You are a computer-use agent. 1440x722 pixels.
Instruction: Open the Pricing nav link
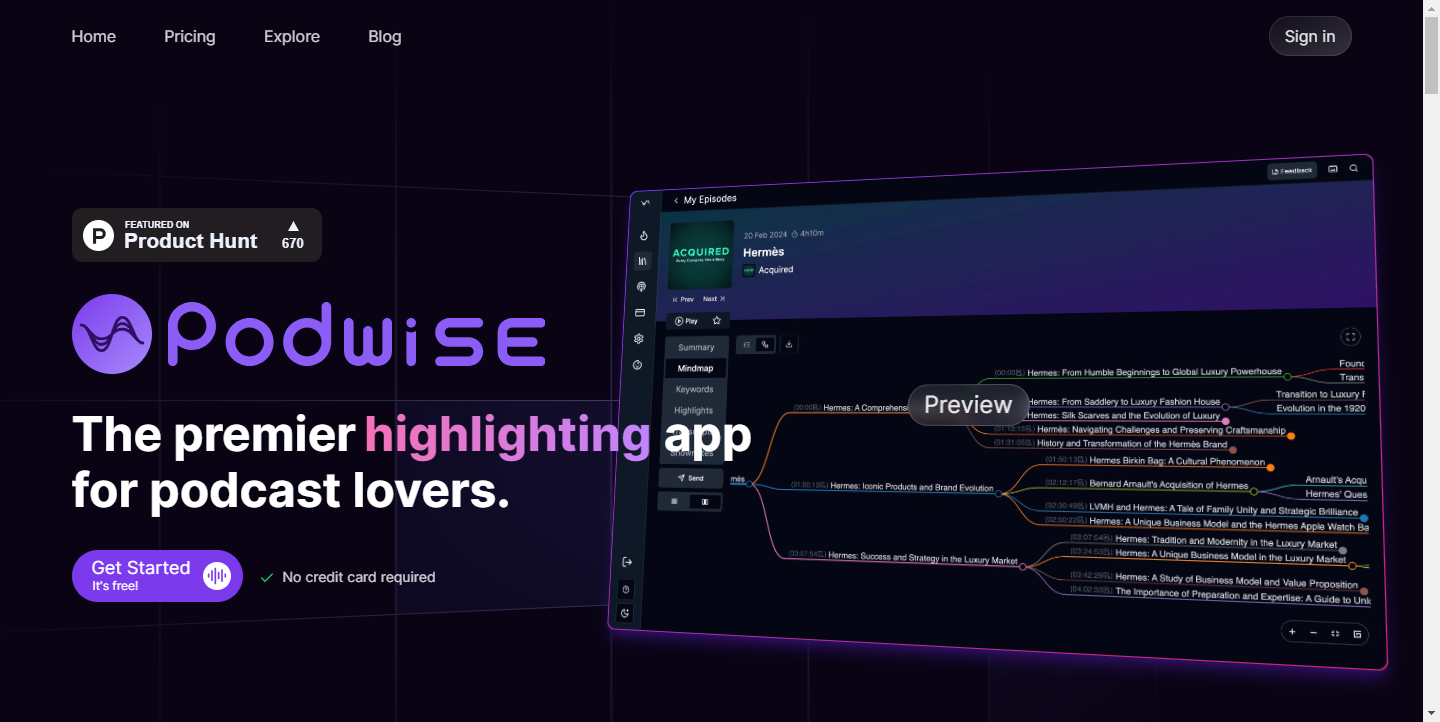(190, 36)
